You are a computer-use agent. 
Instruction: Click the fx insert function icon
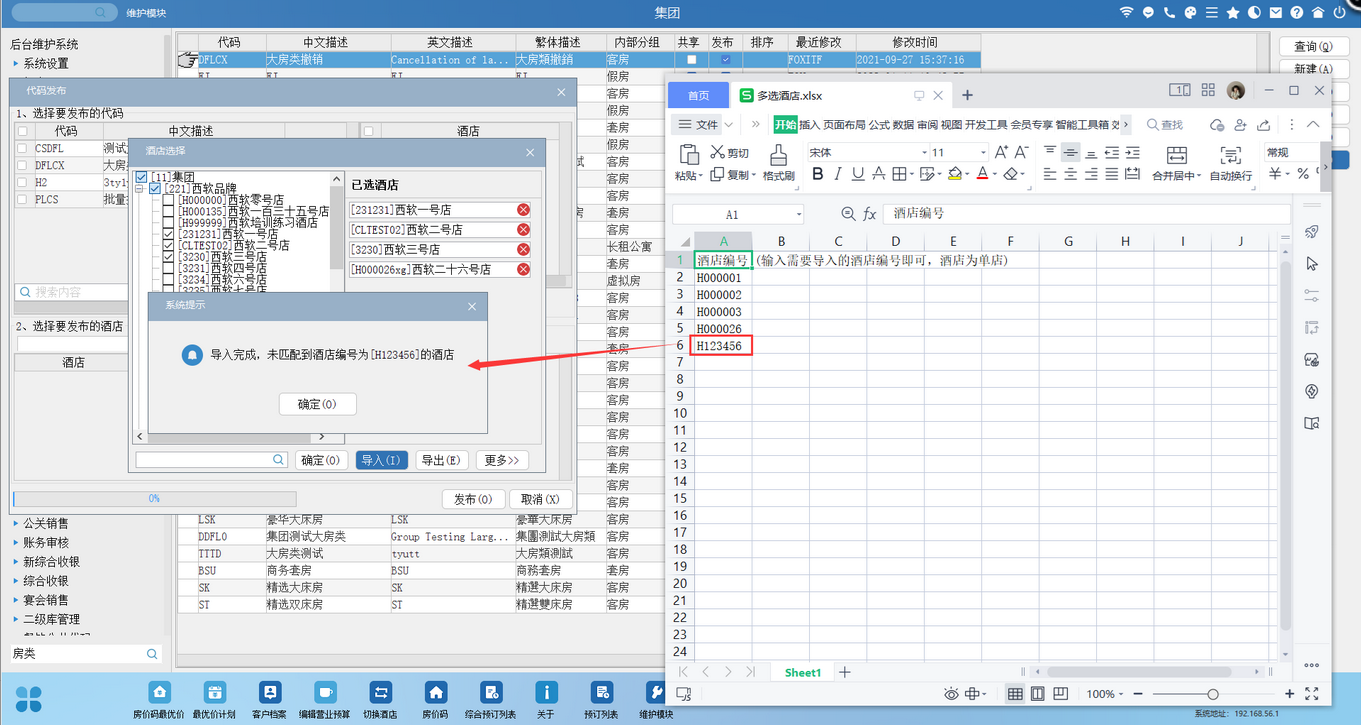[x=870, y=214]
